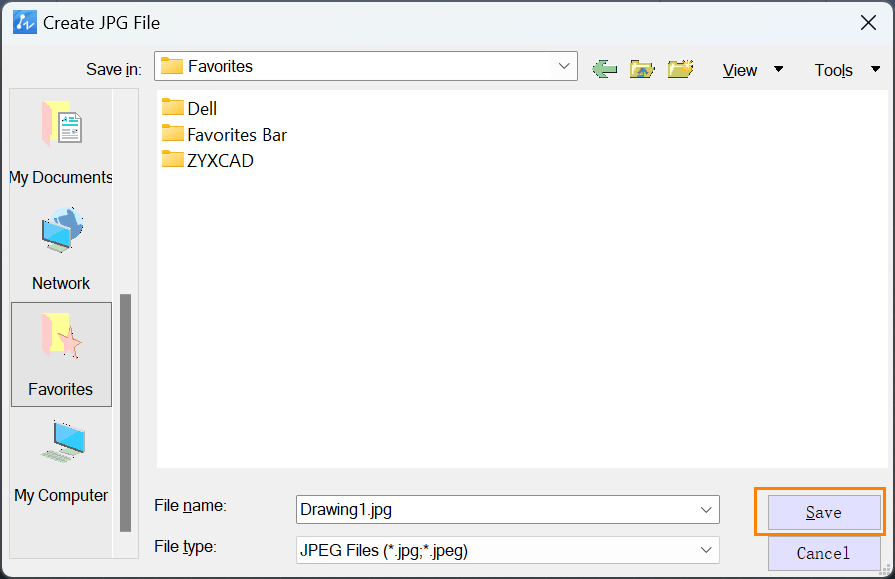Select the ZYXCAD folder
This screenshot has height=579, width=895.
(208, 160)
